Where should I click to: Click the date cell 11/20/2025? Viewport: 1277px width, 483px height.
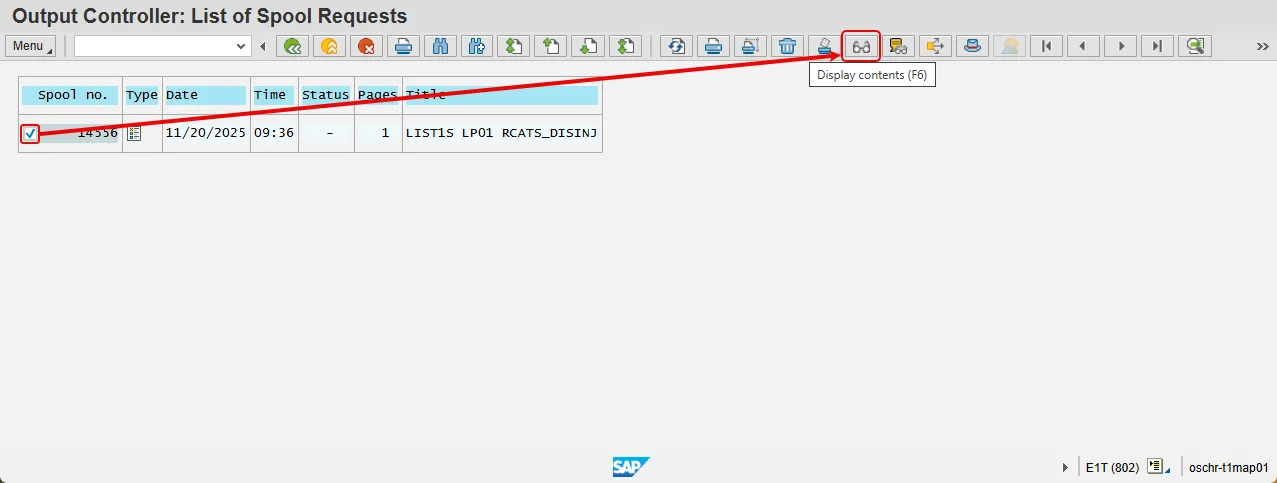click(x=206, y=133)
